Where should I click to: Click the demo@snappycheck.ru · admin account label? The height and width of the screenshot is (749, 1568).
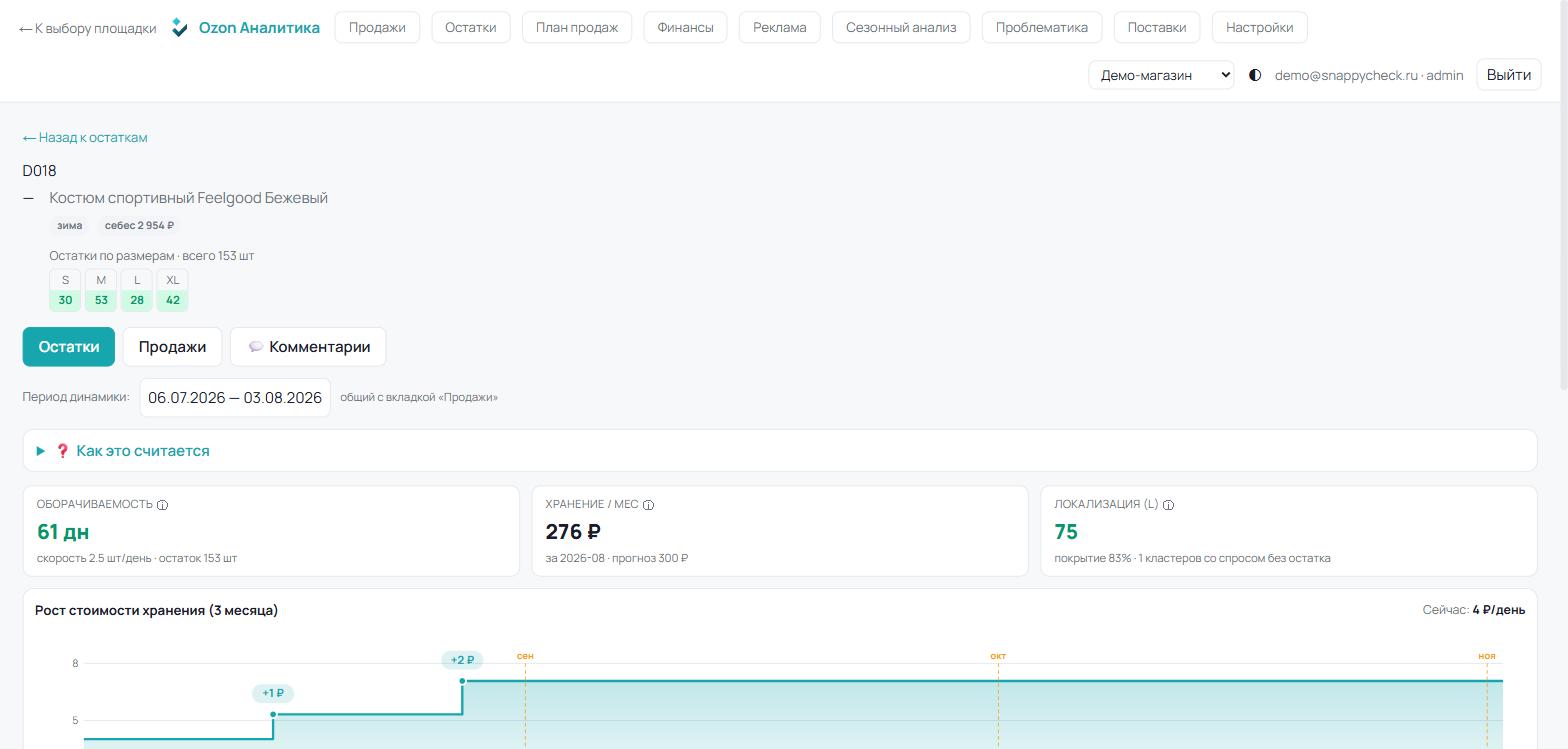pos(1369,75)
